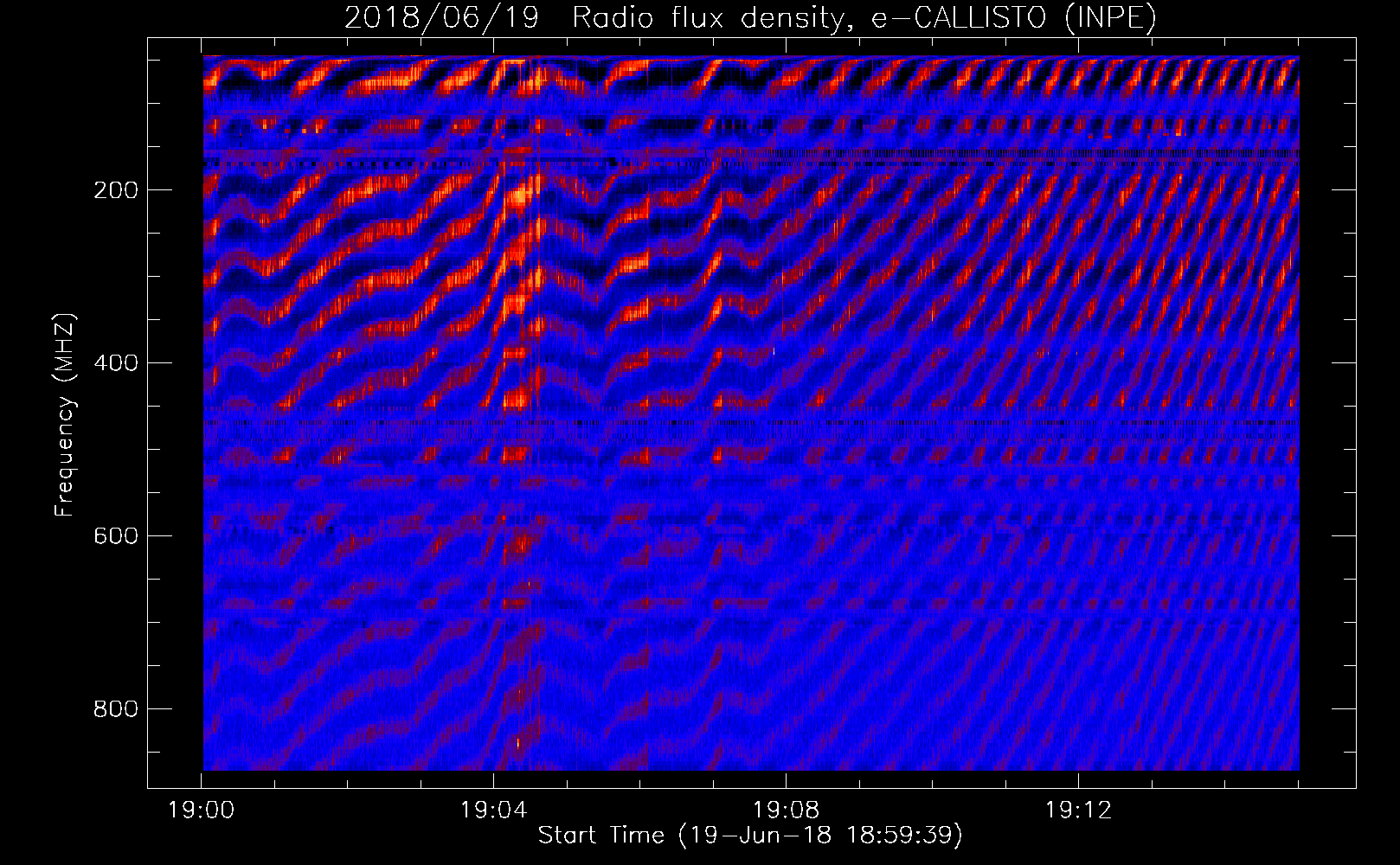1400x865 pixels.
Task: Click the '19:04' time tick label
Action: (x=494, y=811)
